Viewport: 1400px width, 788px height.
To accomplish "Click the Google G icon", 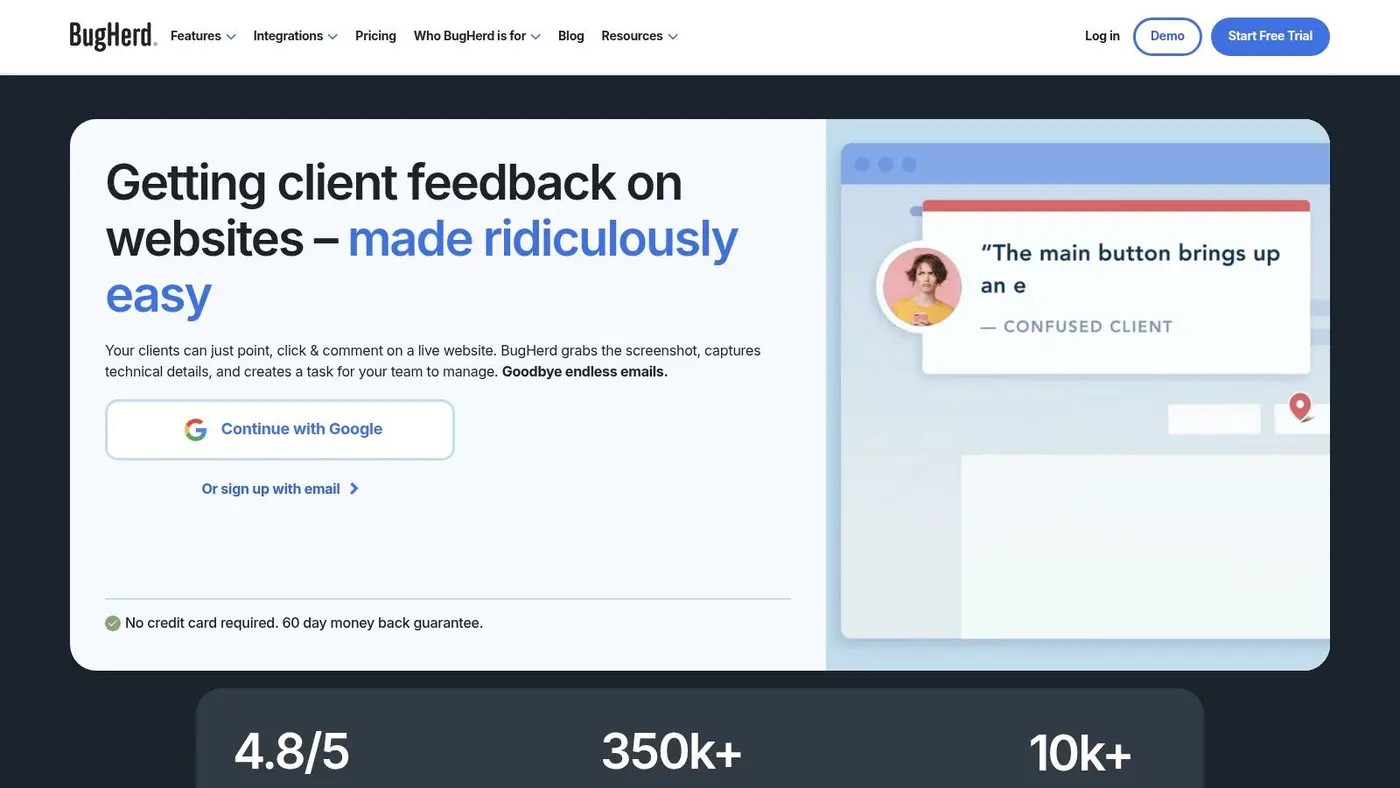I will click(195, 429).
